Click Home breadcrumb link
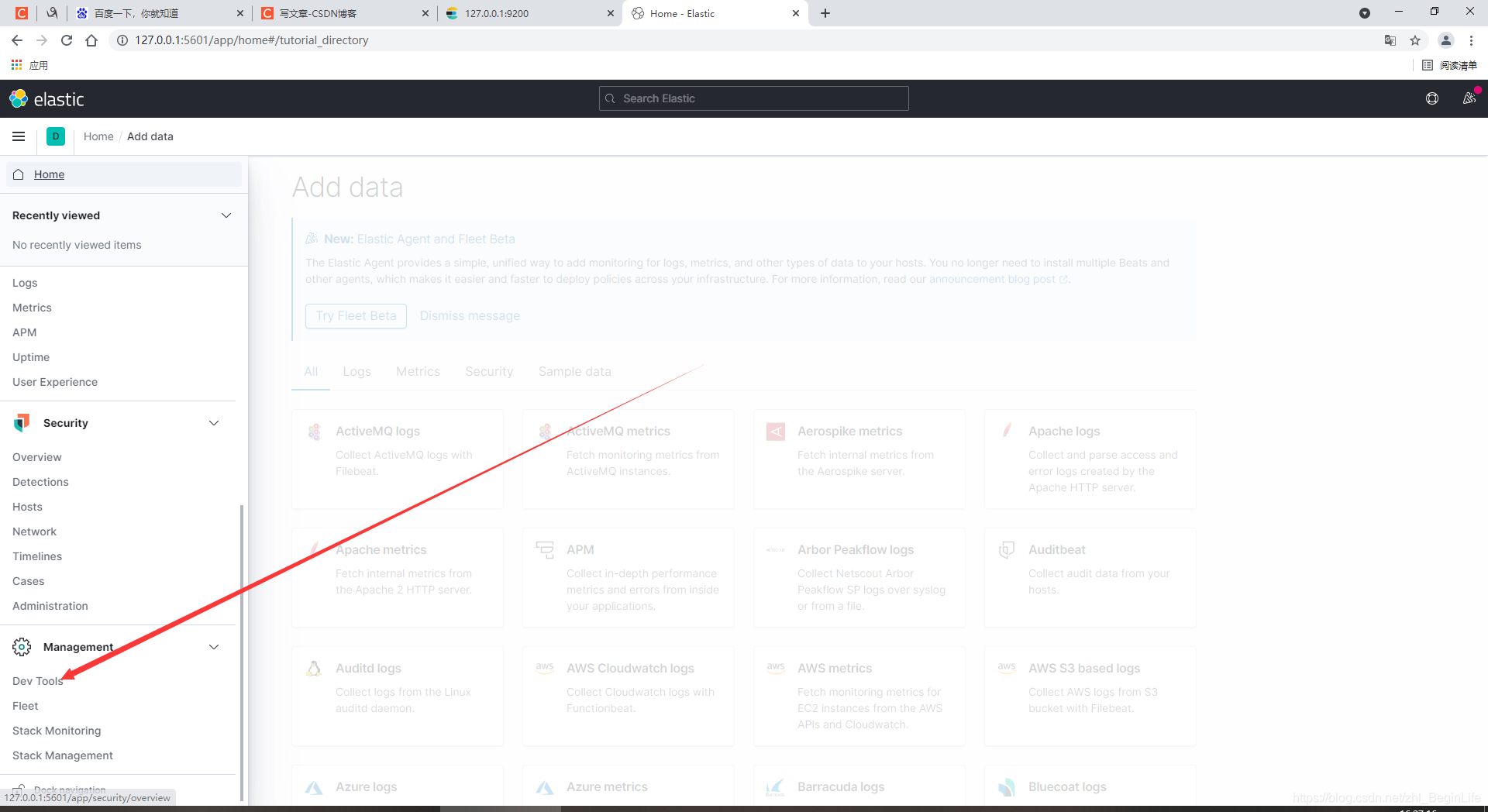Viewport: 1488px width, 812px height. [98, 136]
